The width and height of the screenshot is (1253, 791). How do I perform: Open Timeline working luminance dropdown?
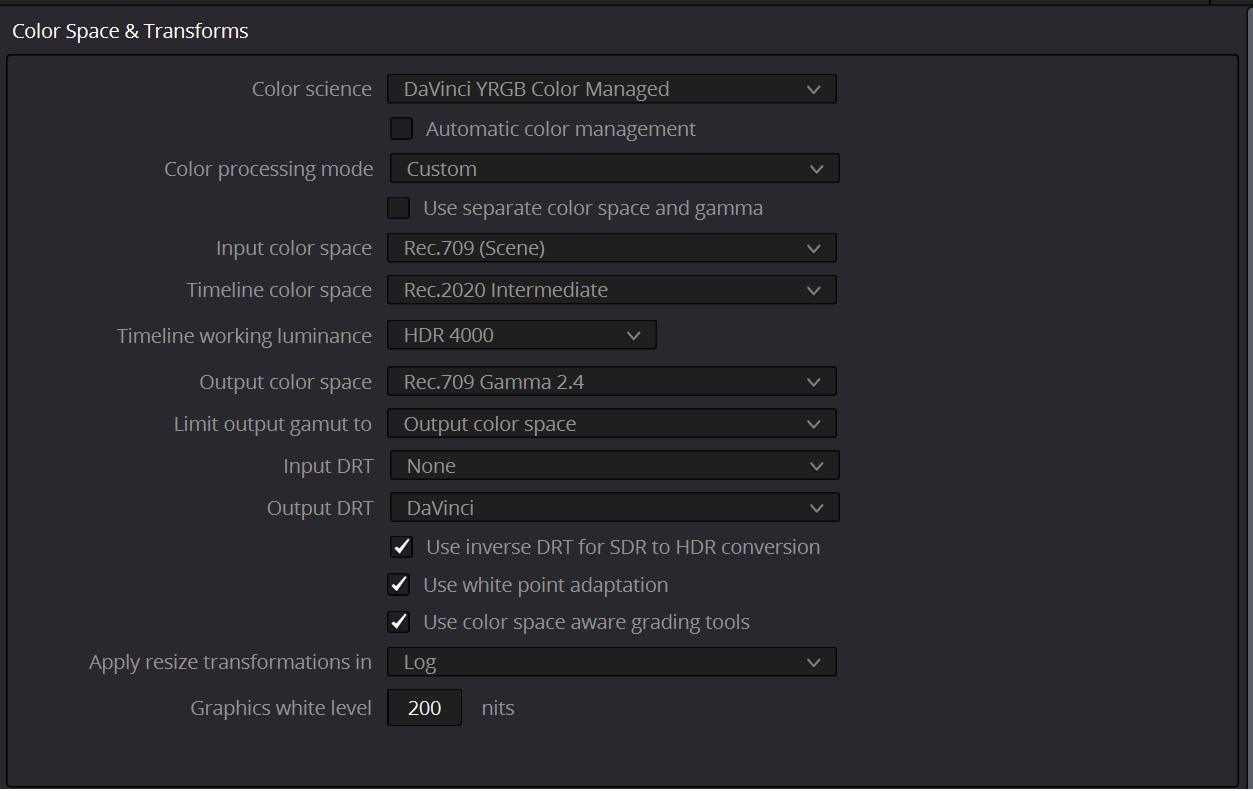[x=522, y=336]
